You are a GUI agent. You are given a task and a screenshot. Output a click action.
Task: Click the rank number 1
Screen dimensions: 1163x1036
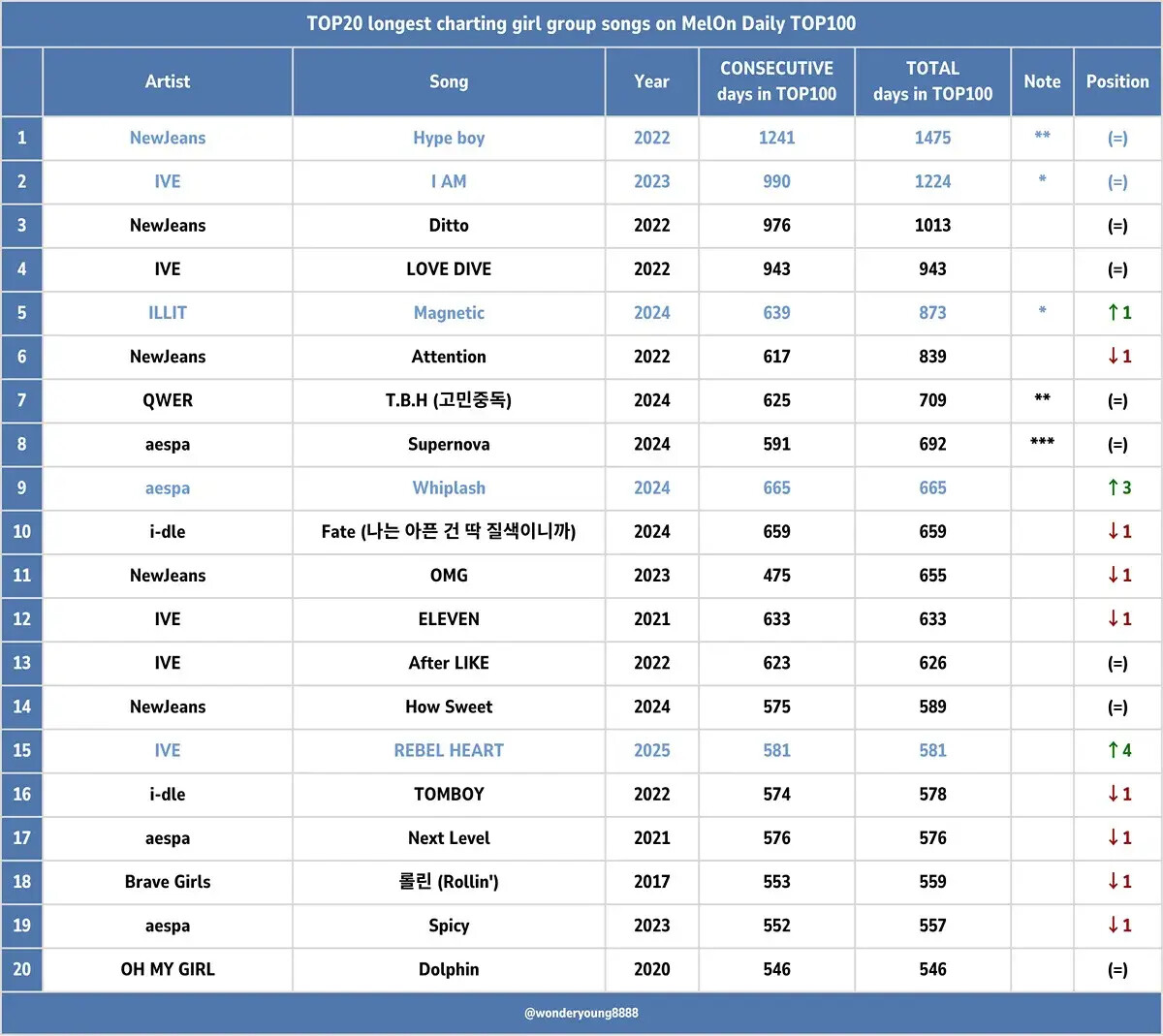pyautogui.click(x=21, y=138)
